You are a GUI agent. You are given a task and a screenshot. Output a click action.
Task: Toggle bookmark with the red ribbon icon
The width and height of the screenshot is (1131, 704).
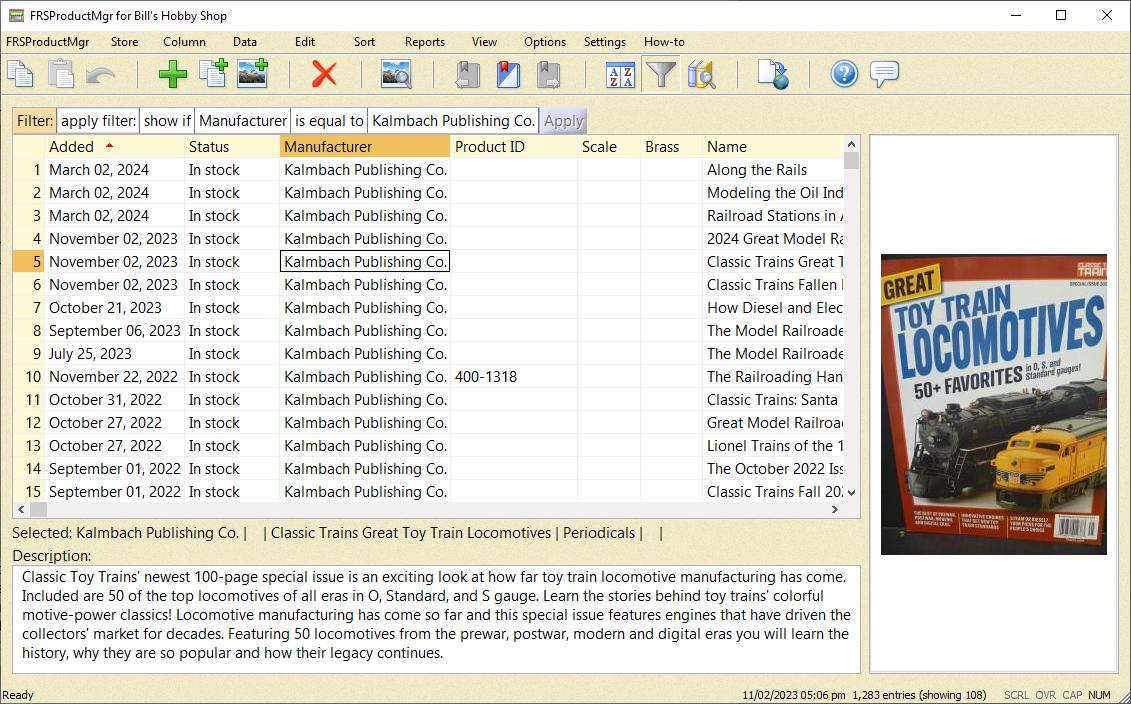click(x=509, y=74)
